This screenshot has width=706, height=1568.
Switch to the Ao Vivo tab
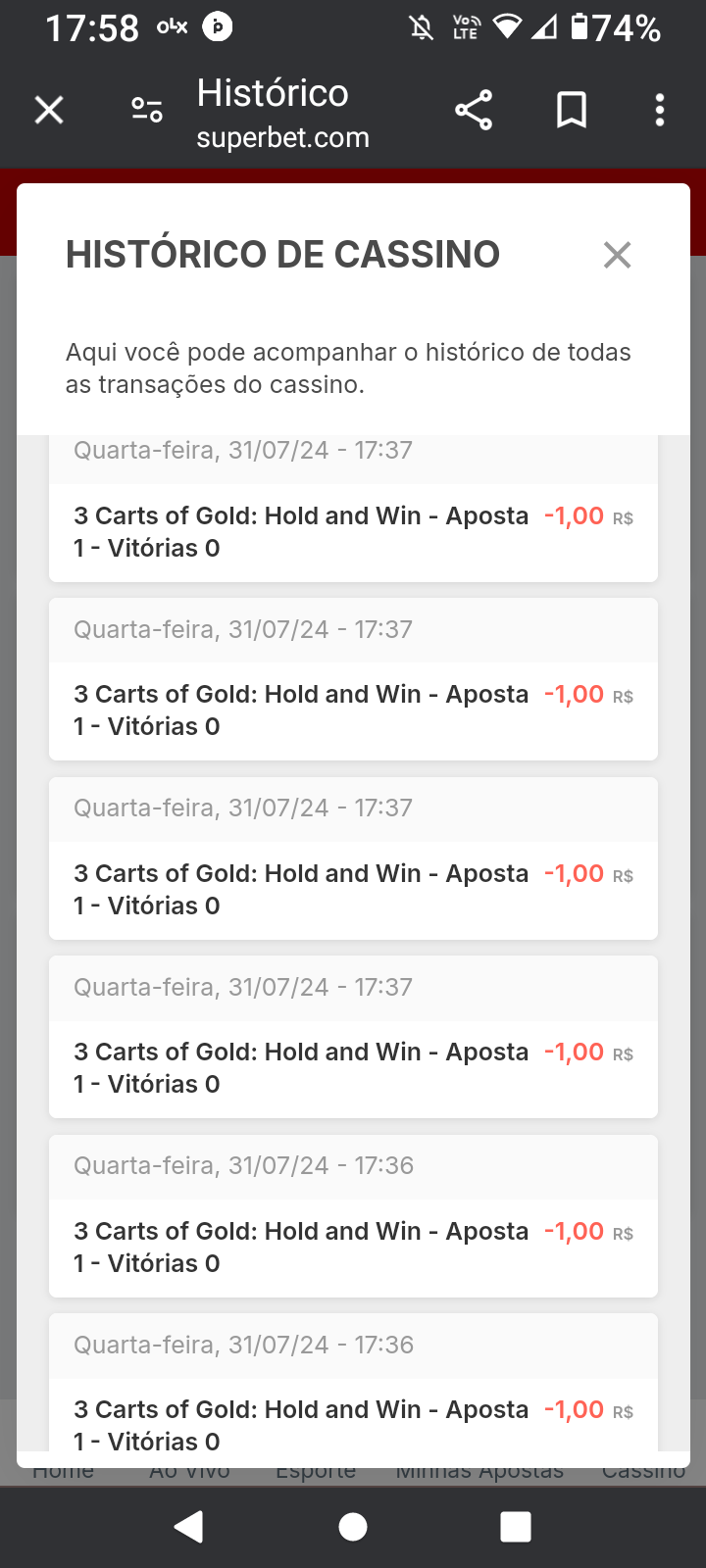189,1472
